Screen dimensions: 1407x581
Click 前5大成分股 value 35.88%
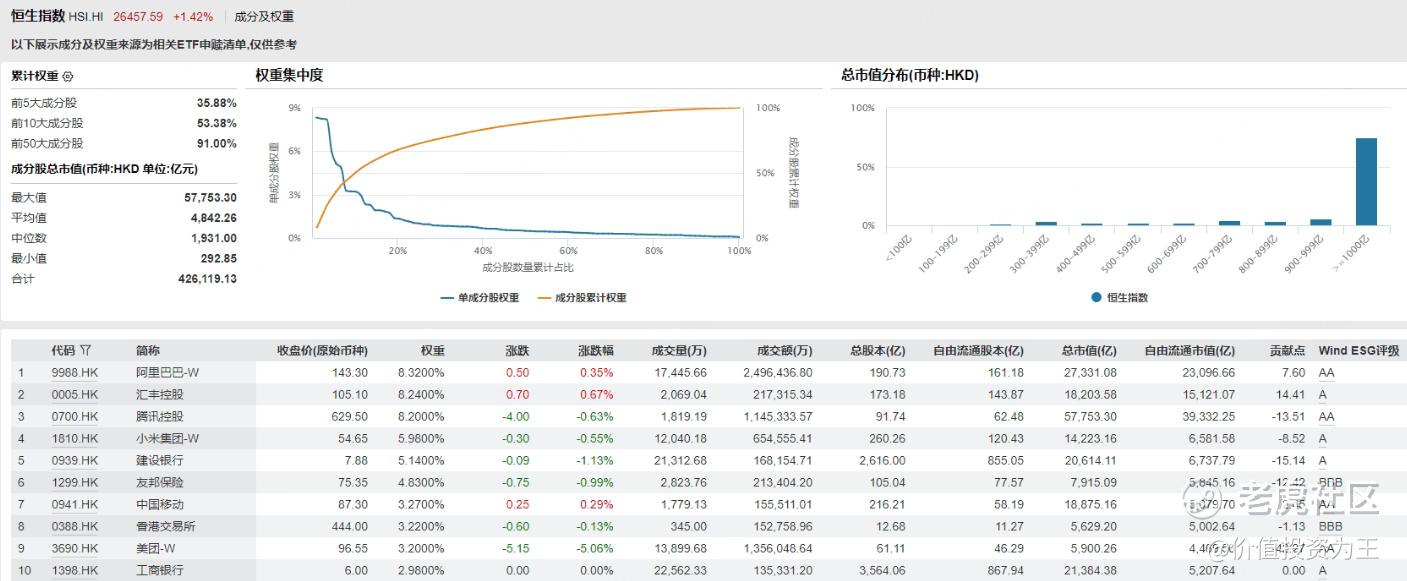click(x=217, y=103)
